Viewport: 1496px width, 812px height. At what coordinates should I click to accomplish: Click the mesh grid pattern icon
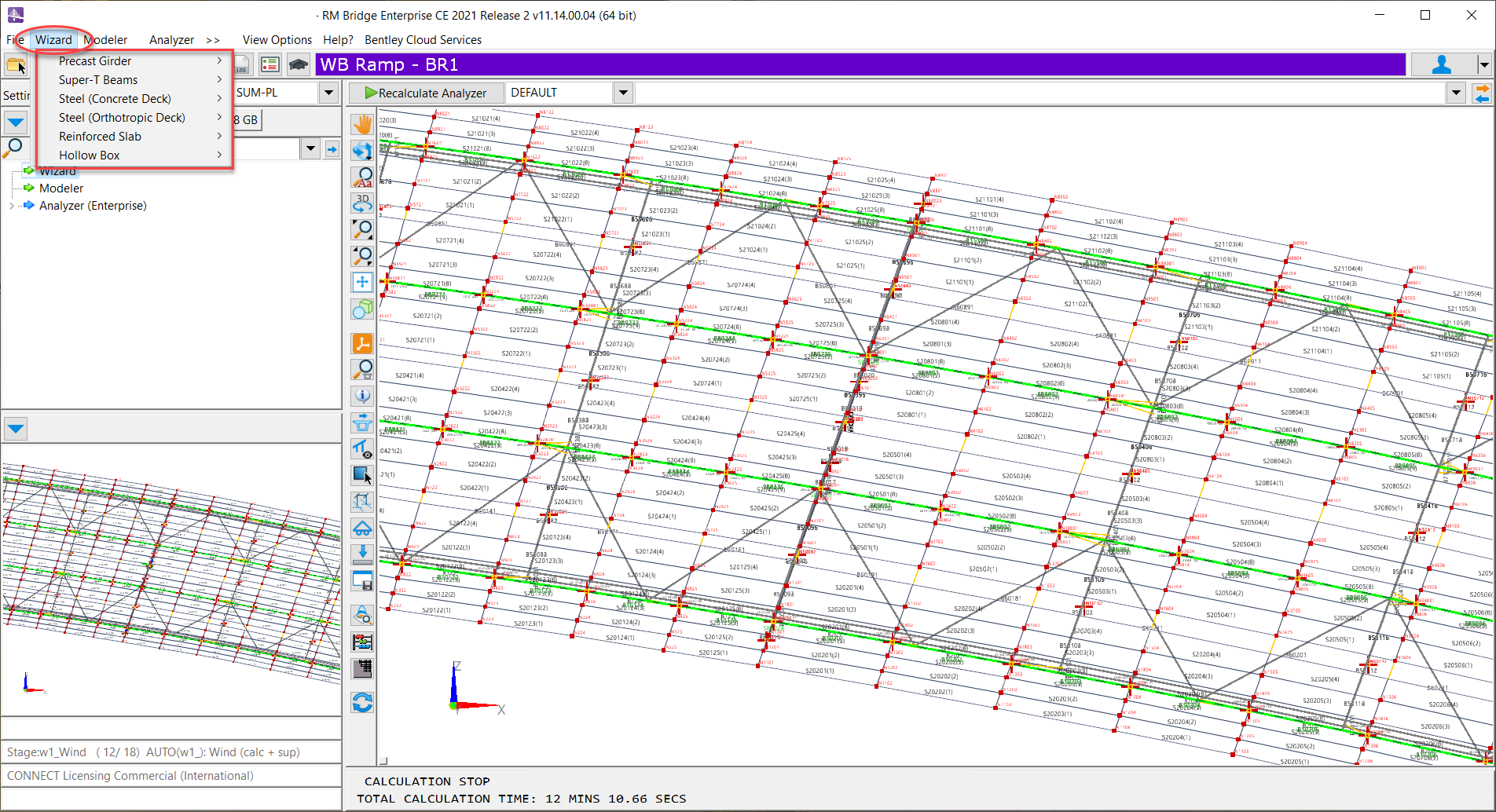click(x=362, y=668)
